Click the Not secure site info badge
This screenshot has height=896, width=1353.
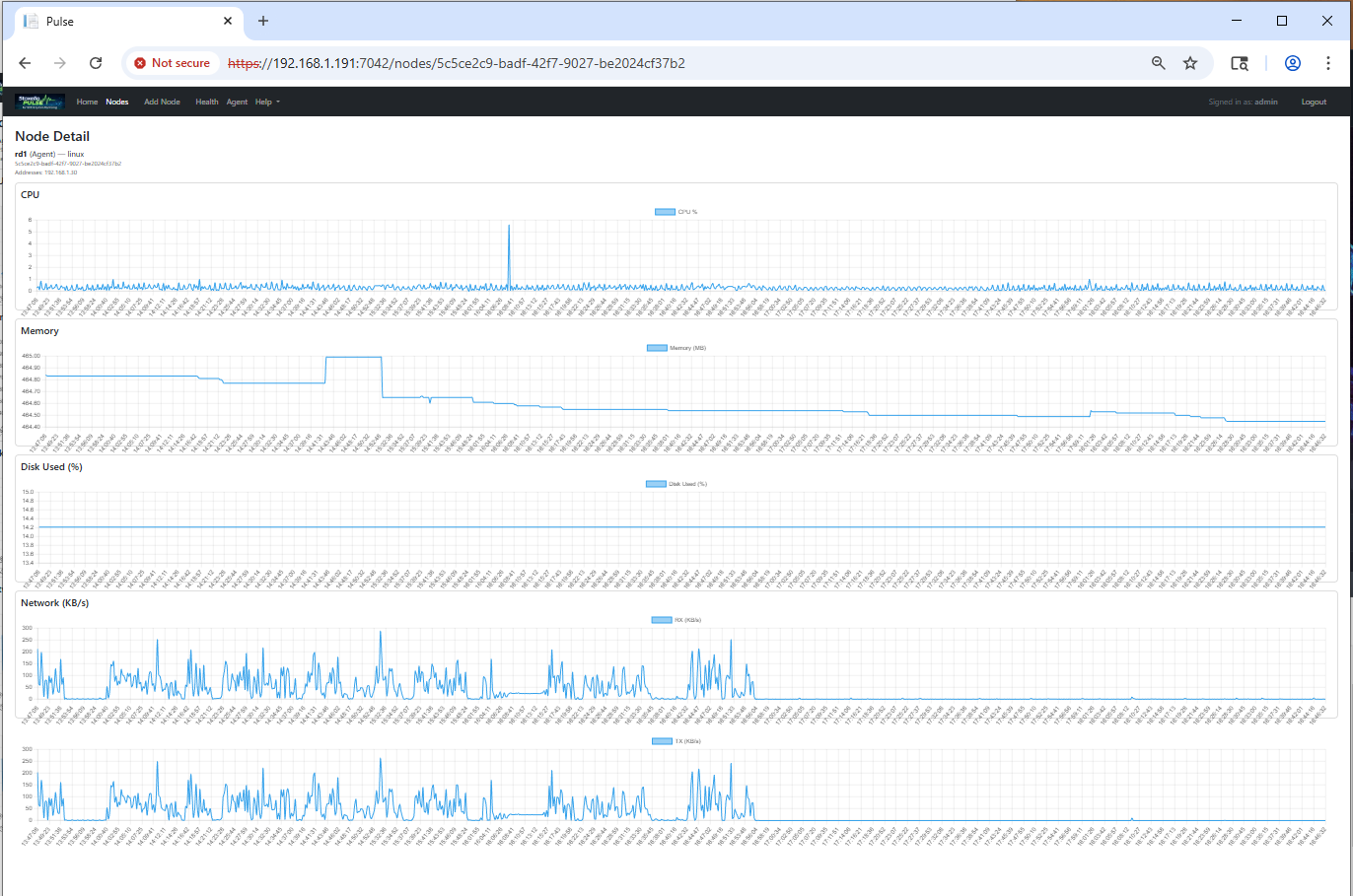[x=173, y=63]
